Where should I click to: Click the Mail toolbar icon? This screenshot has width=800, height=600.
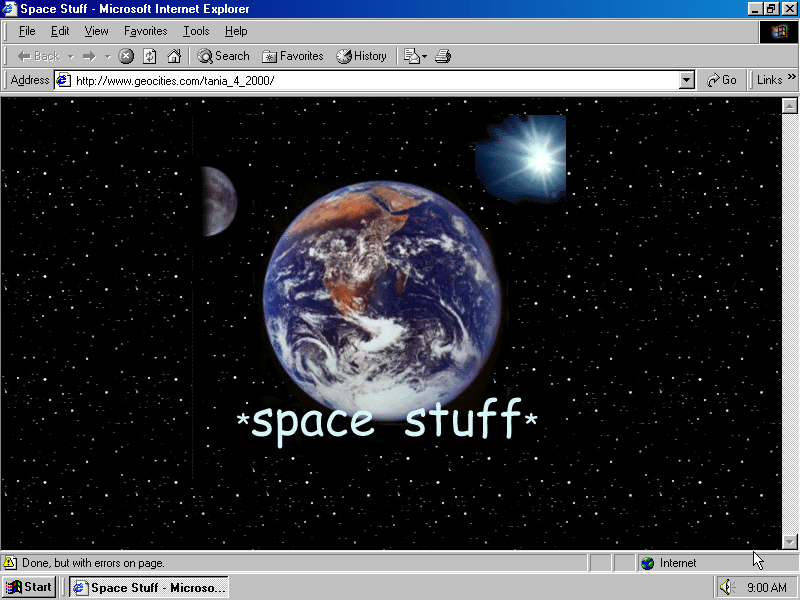pos(412,56)
